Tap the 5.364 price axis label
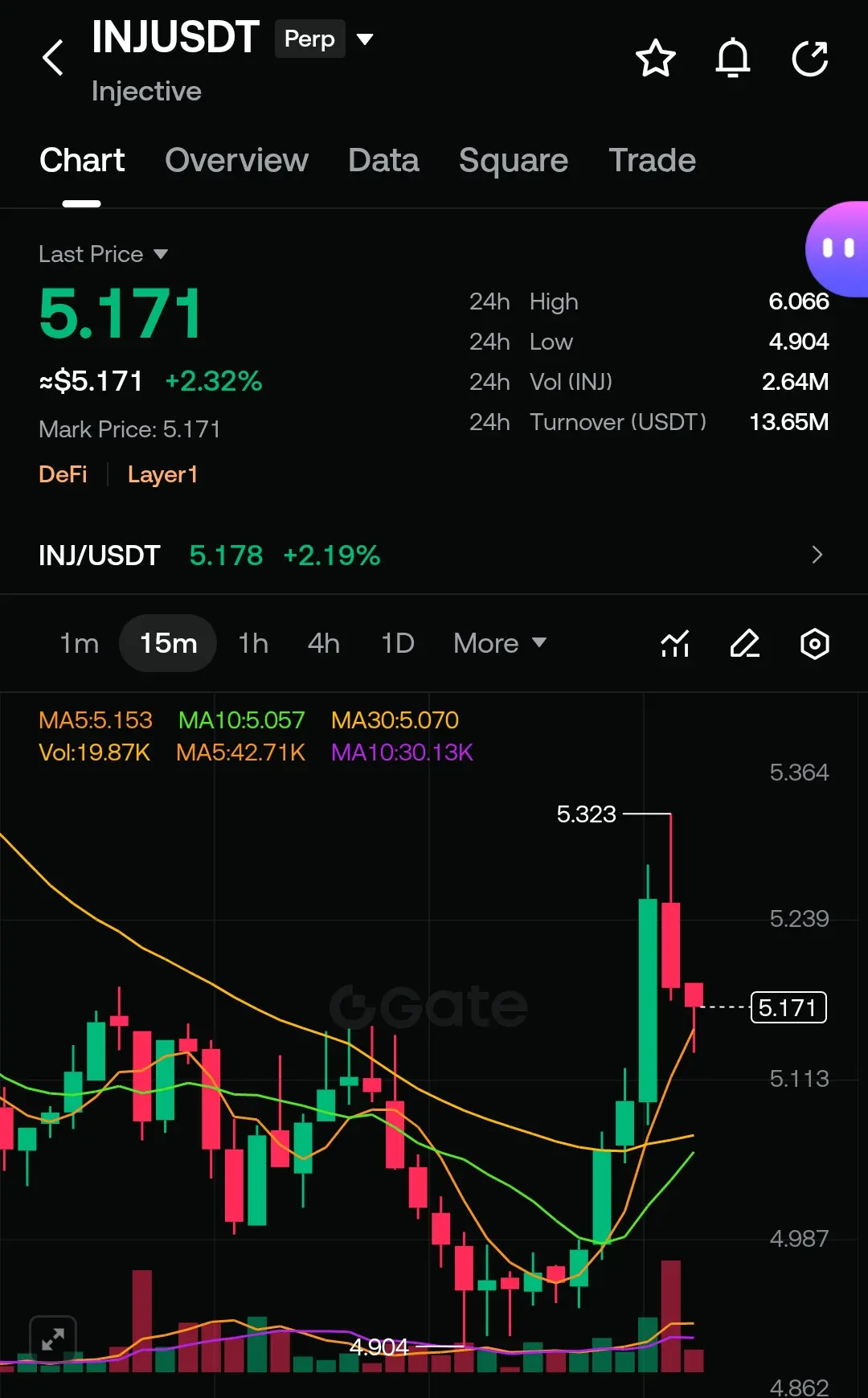This screenshot has height=1398, width=868. (799, 773)
